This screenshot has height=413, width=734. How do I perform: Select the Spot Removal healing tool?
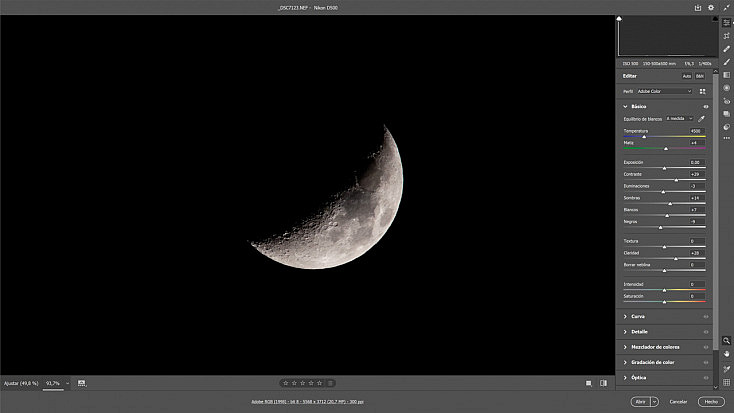pos(726,49)
